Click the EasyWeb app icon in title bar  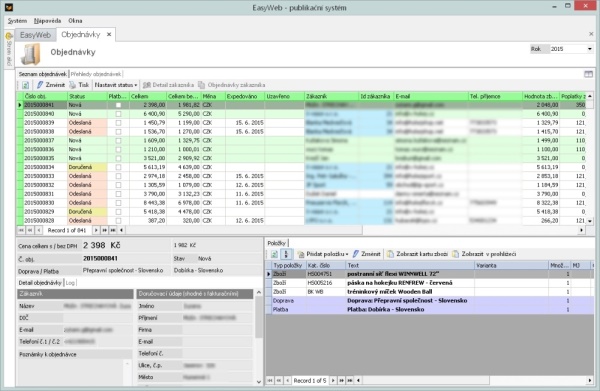pos(8,7)
